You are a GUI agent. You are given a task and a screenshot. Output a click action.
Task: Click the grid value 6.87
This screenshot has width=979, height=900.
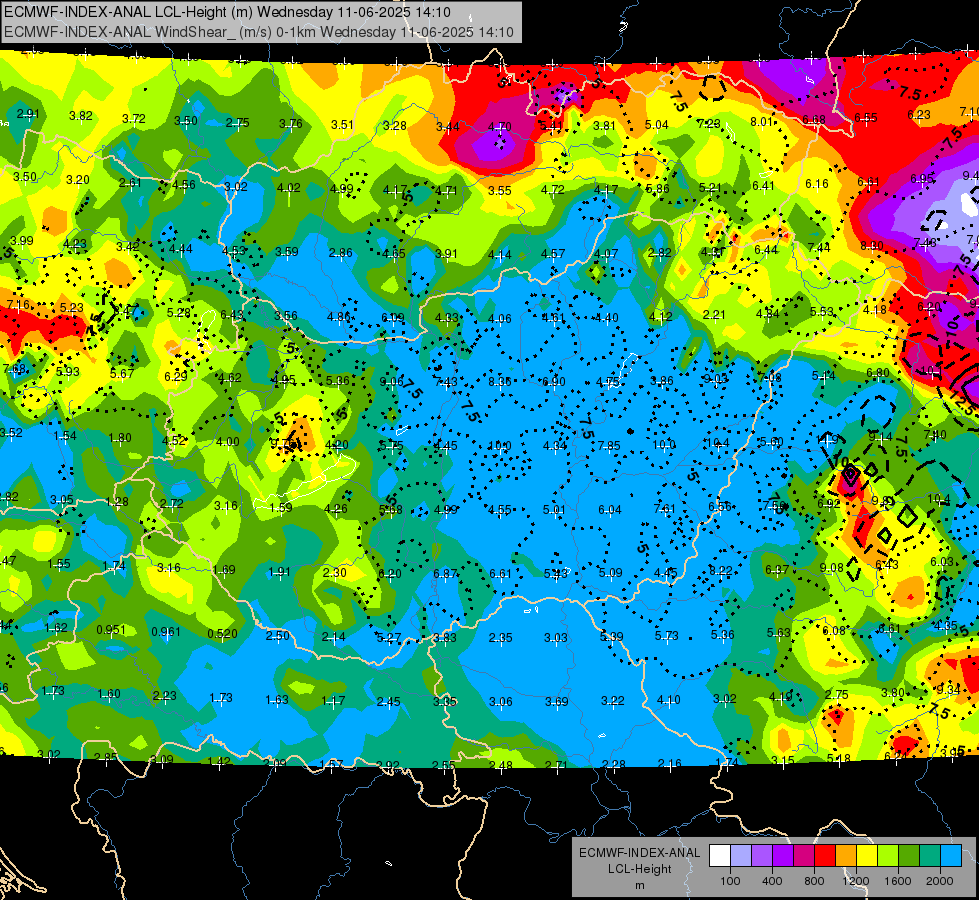coord(445,573)
